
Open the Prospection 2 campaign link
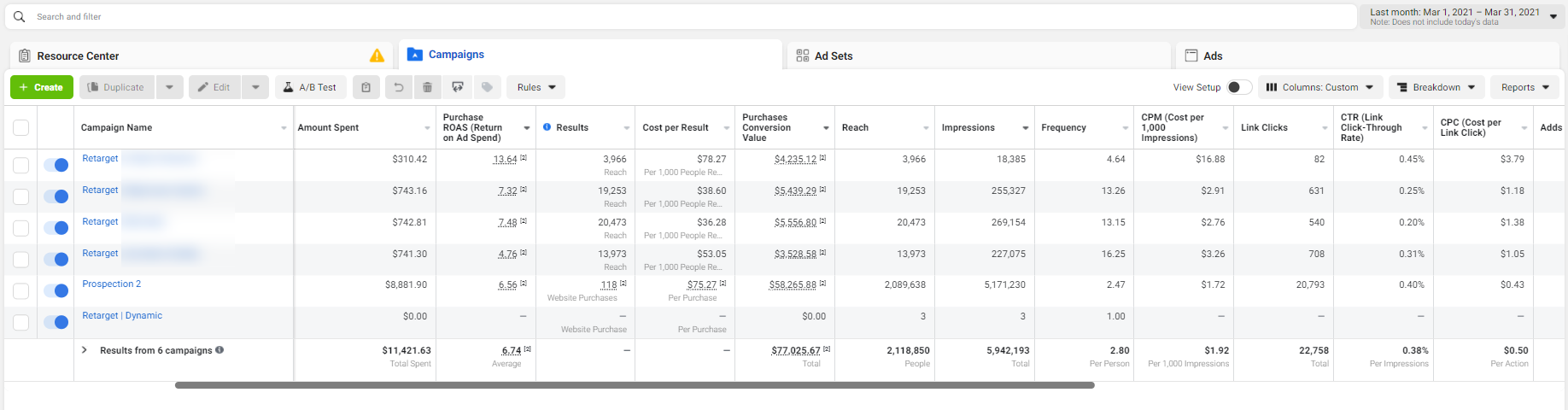pos(112,284)
